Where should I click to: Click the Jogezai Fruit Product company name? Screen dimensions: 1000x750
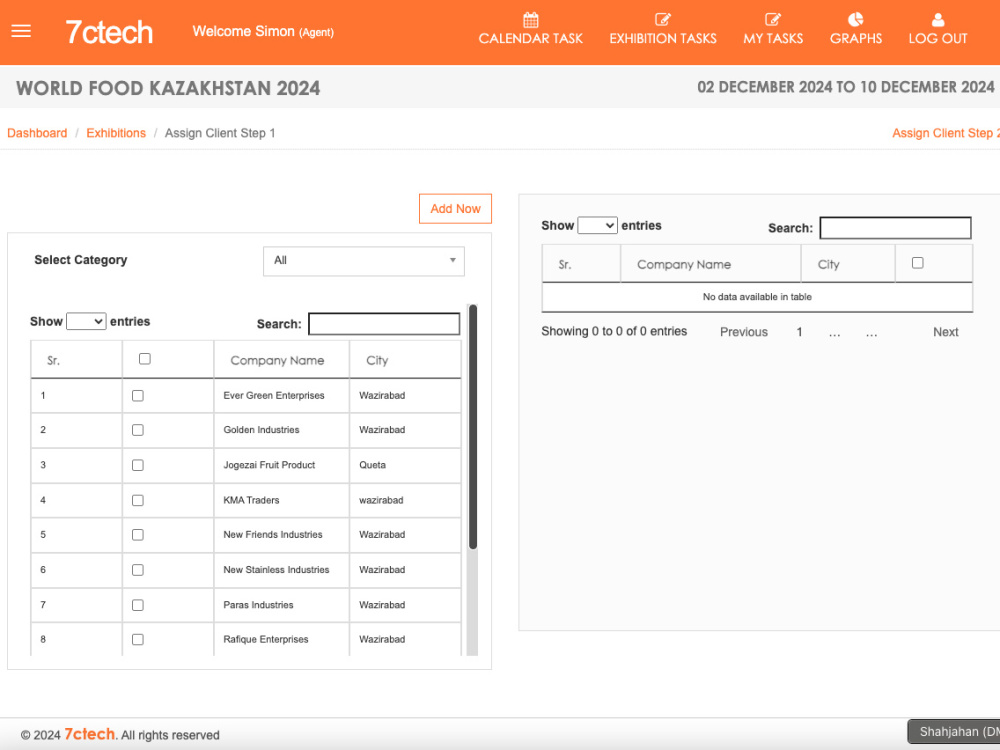[269, 465]
